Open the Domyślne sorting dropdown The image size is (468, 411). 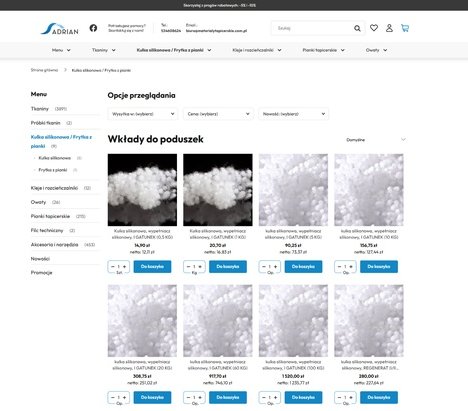(x=375, y=140)
